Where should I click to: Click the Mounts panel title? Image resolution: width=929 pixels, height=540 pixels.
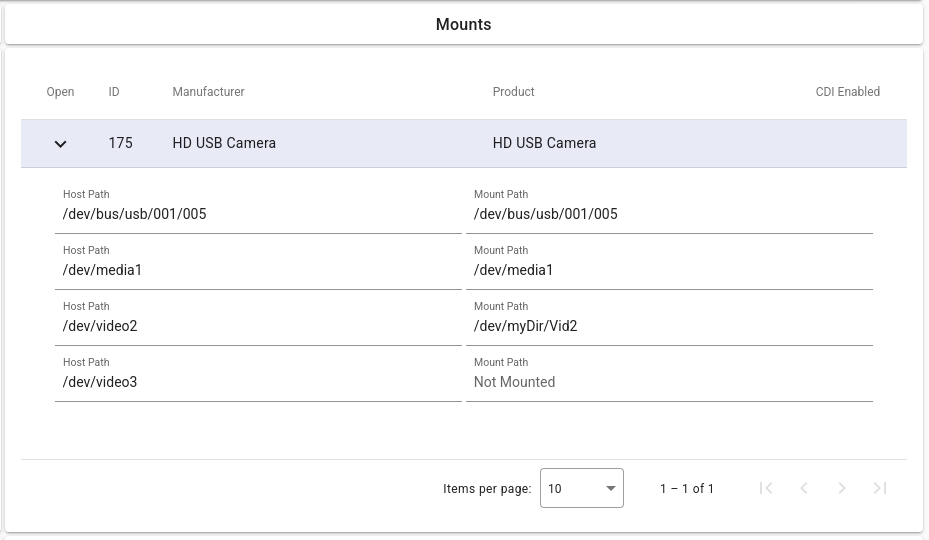tap(463, 24)
